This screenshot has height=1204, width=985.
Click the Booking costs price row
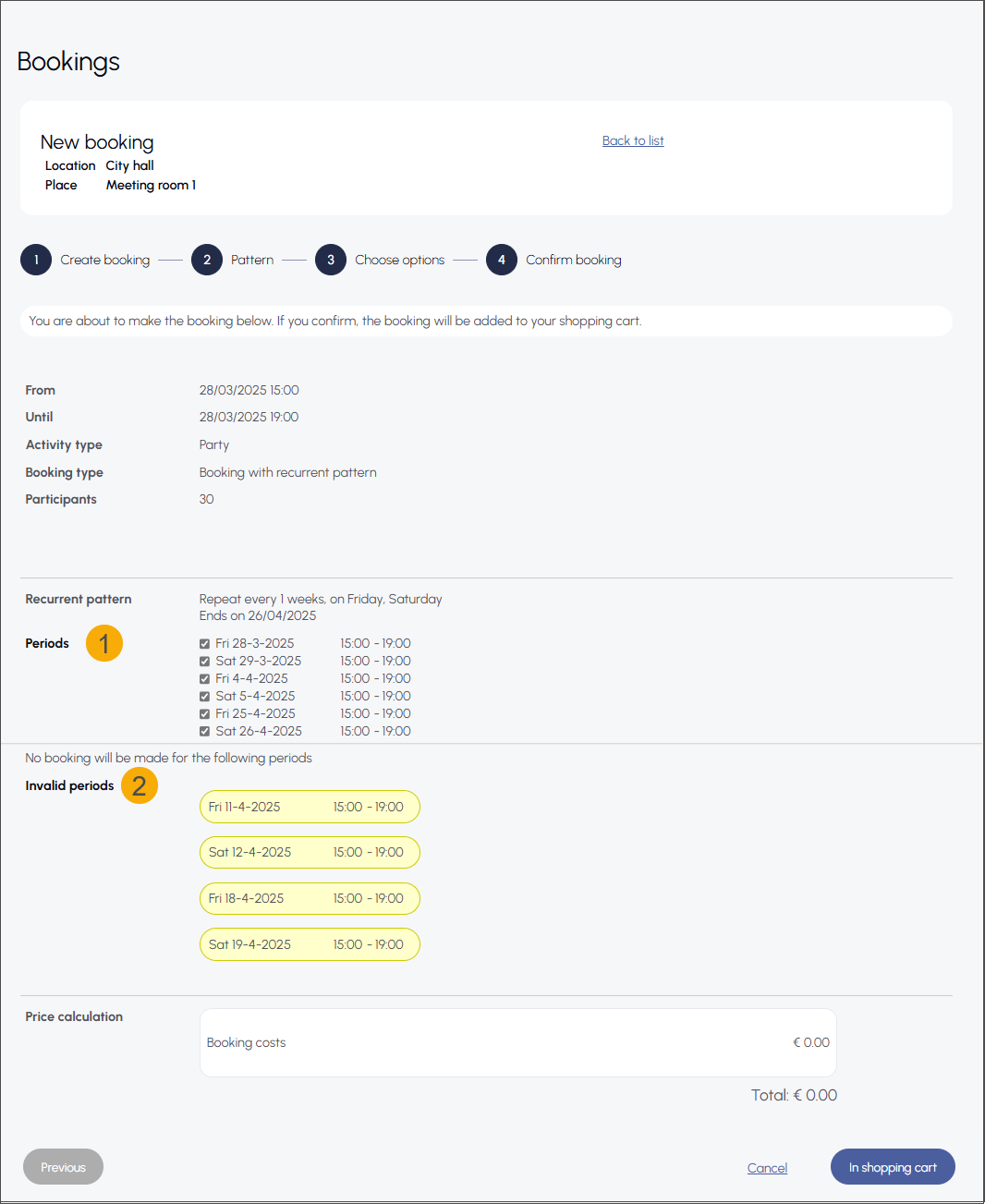pos(517,1042)
